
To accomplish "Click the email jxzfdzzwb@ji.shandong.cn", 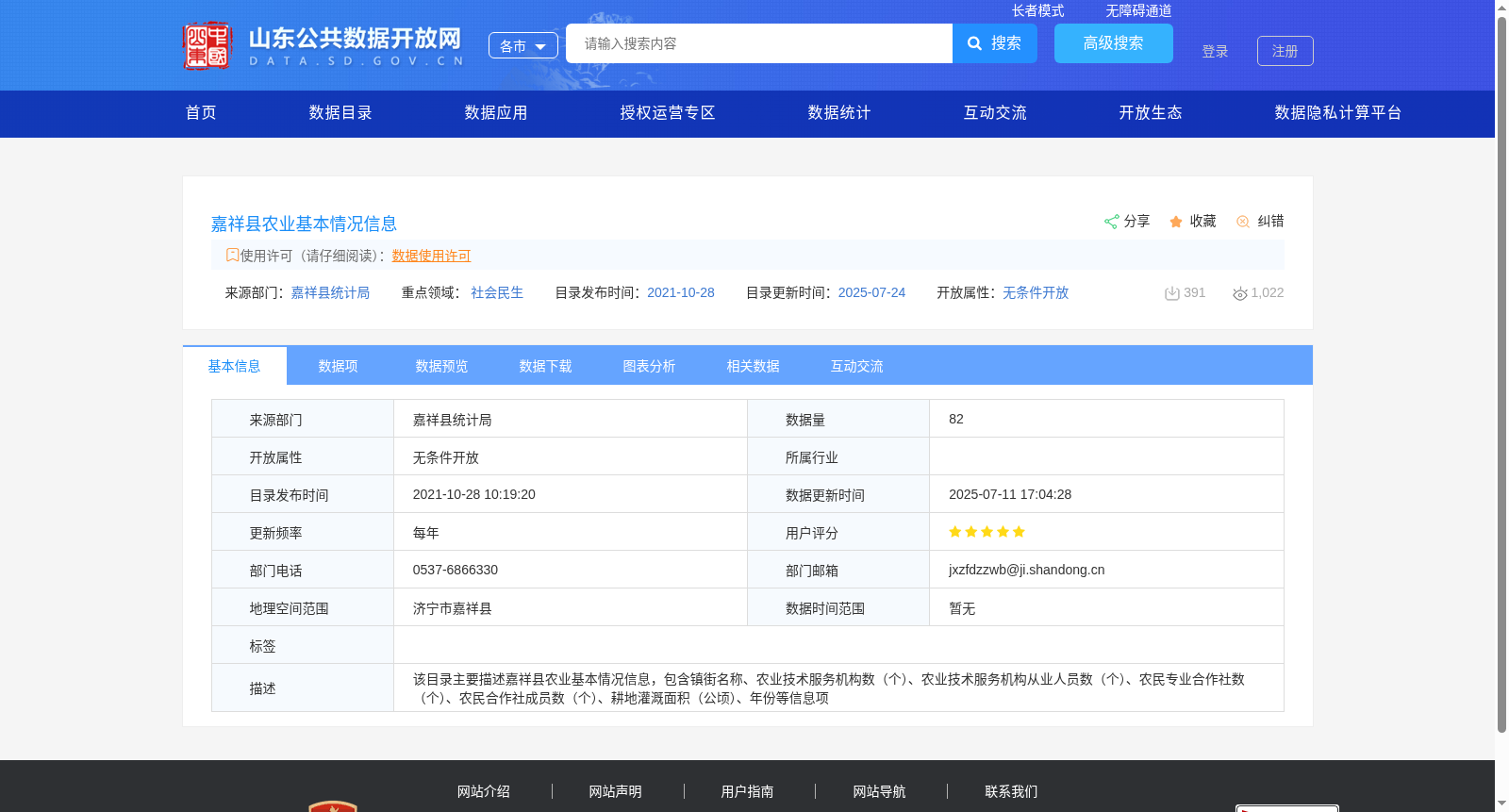I will pyautogui.click(x=1026, y=570).
